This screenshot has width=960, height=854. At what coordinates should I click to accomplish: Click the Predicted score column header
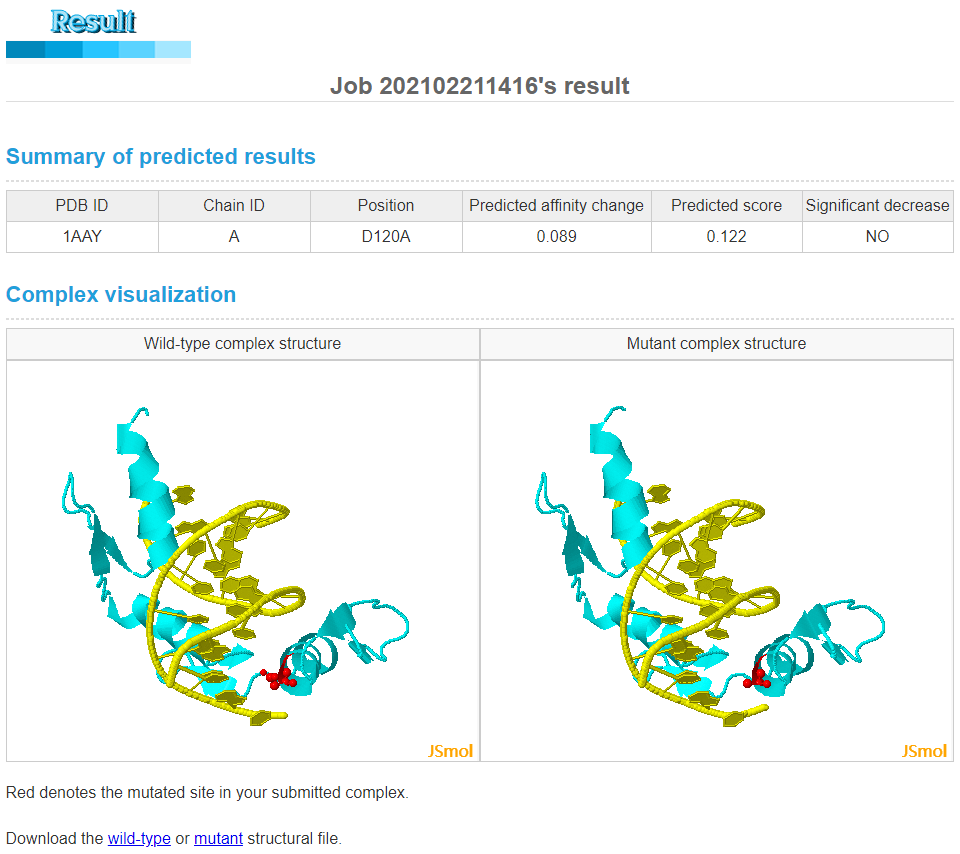pyautogui.click(x=726, y=206)
